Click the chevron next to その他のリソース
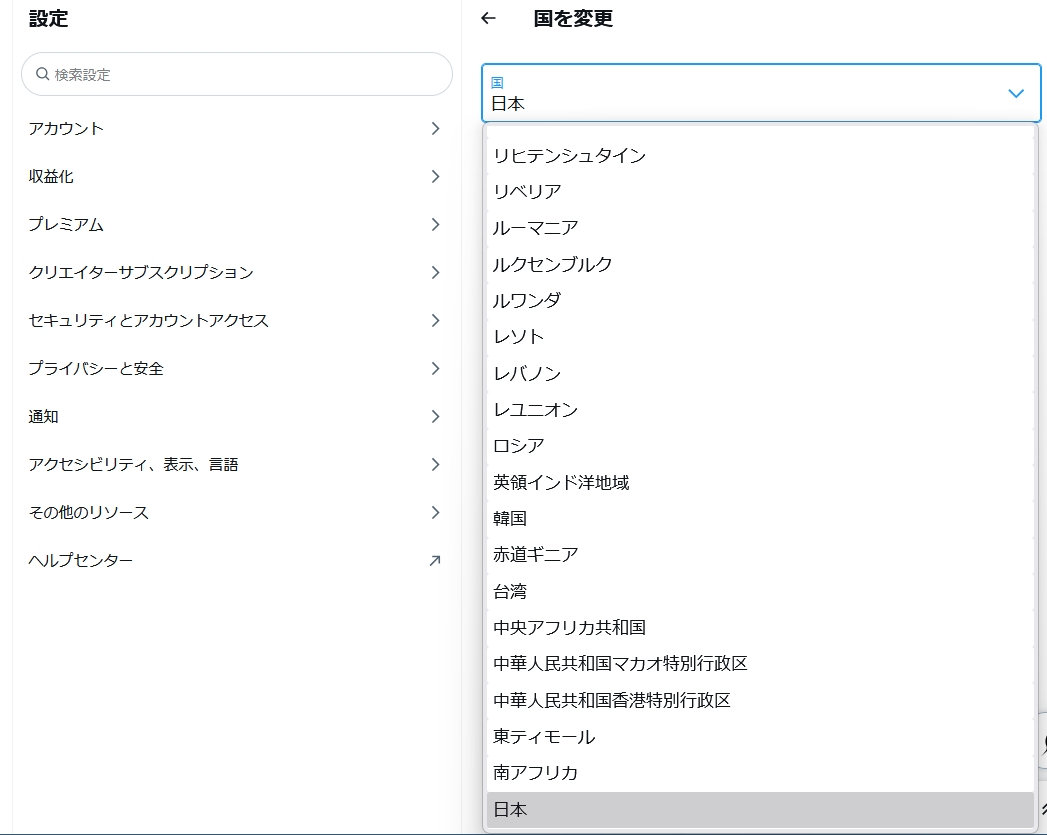The height and width of the screenshot is (835, 1047). 435,513
